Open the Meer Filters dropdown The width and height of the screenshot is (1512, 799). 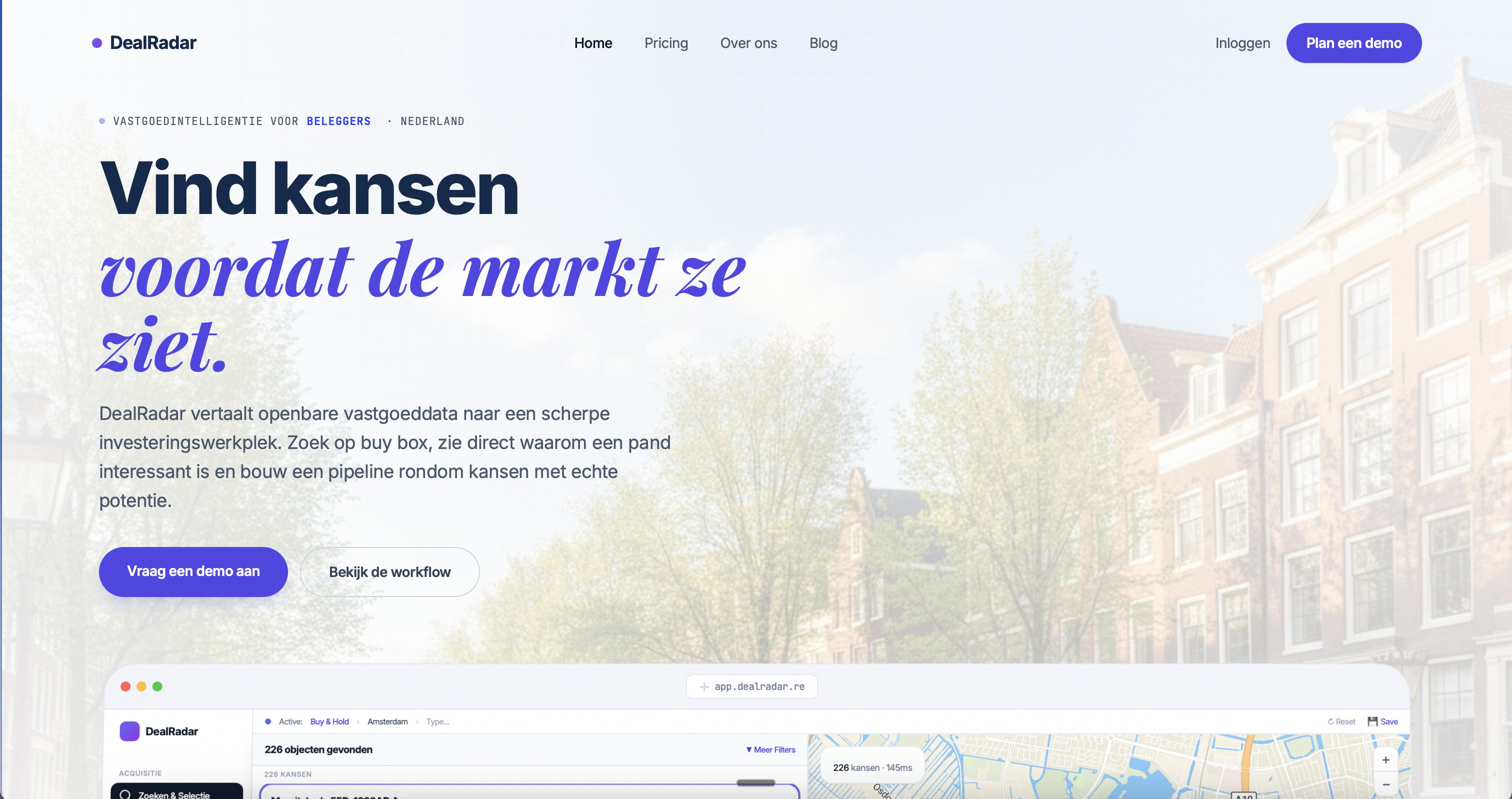click(x=770, y=749)
